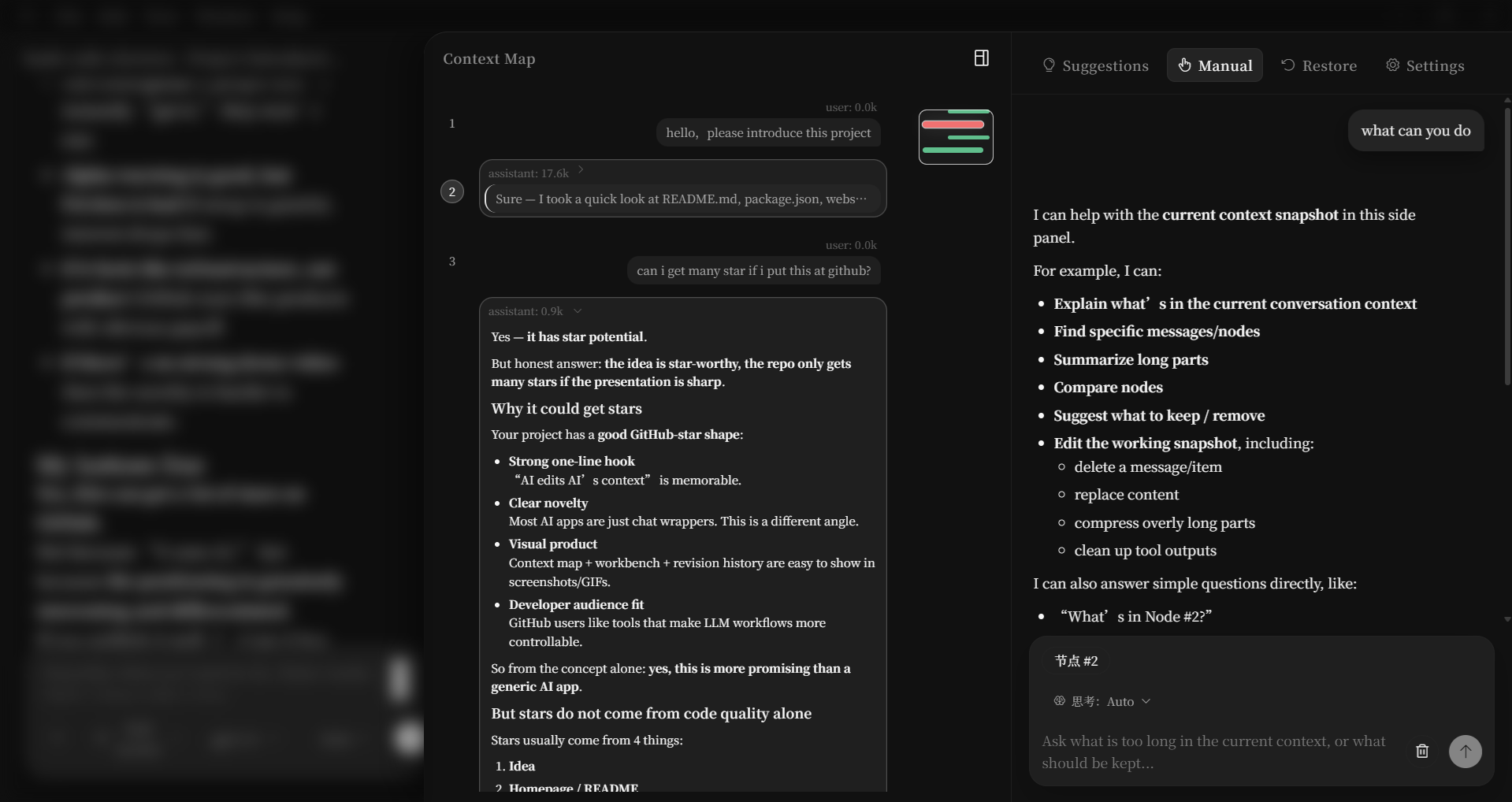Viewport: 1512px width, 802px height.
Task: Click 'compress overly long parts' sub-bullet
Action: click(x=1165, y=523)
